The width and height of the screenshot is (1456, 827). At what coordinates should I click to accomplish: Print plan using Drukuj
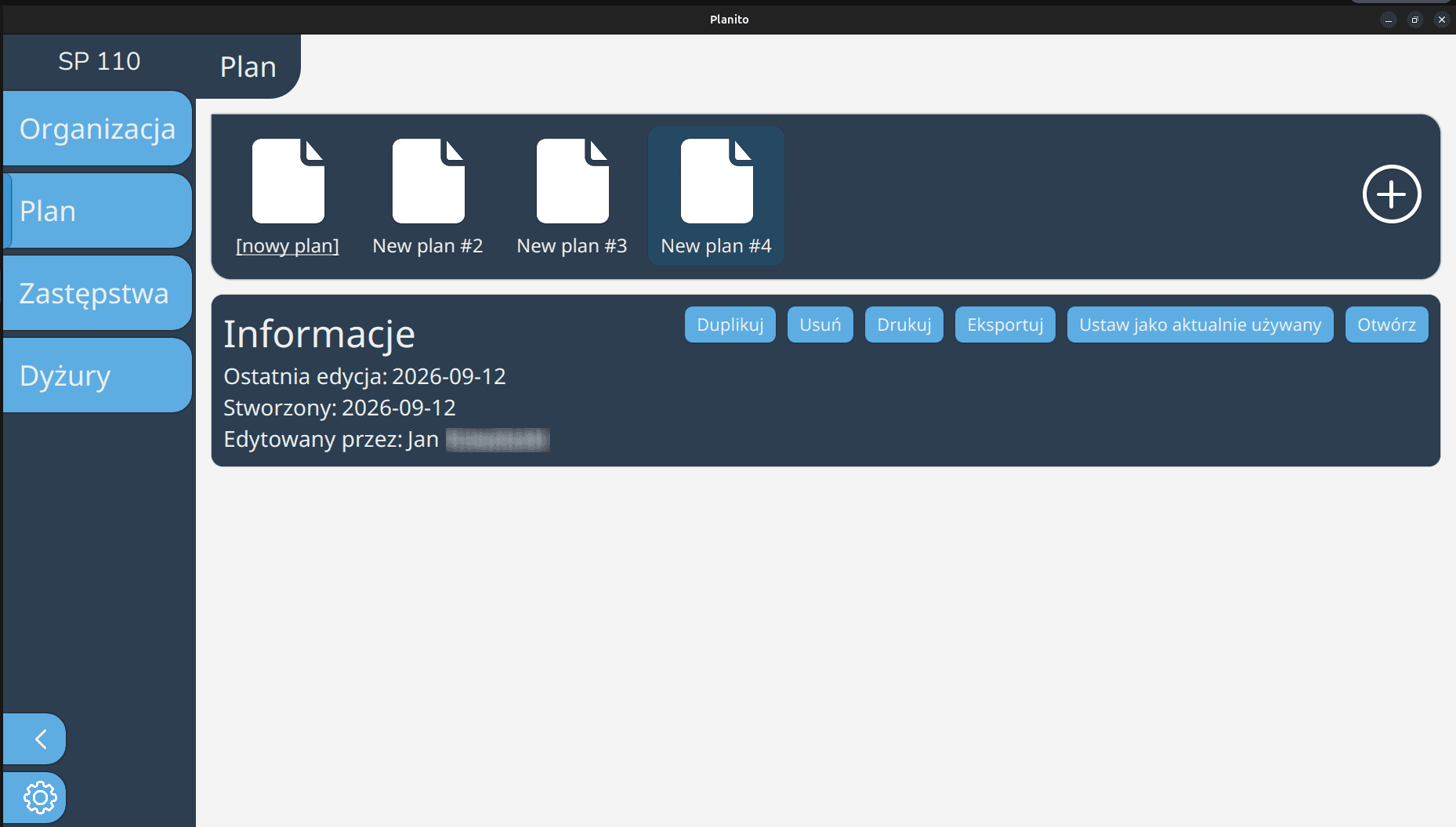904,325
